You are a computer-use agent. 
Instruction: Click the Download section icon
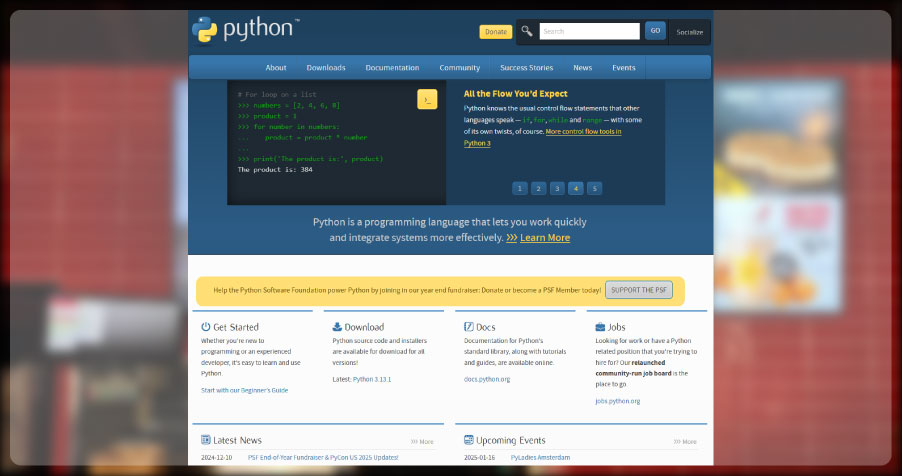click(337, 327)
